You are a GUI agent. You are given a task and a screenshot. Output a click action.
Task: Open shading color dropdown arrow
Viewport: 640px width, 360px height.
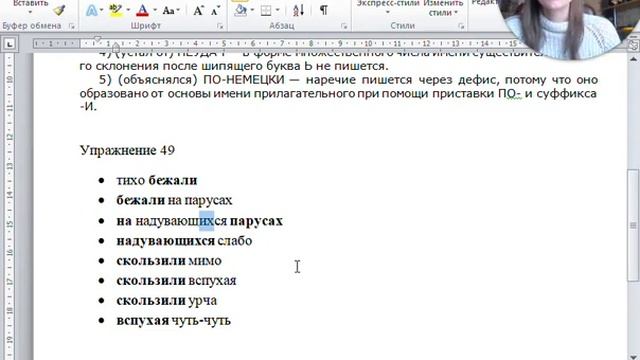(x=252, y=11)
